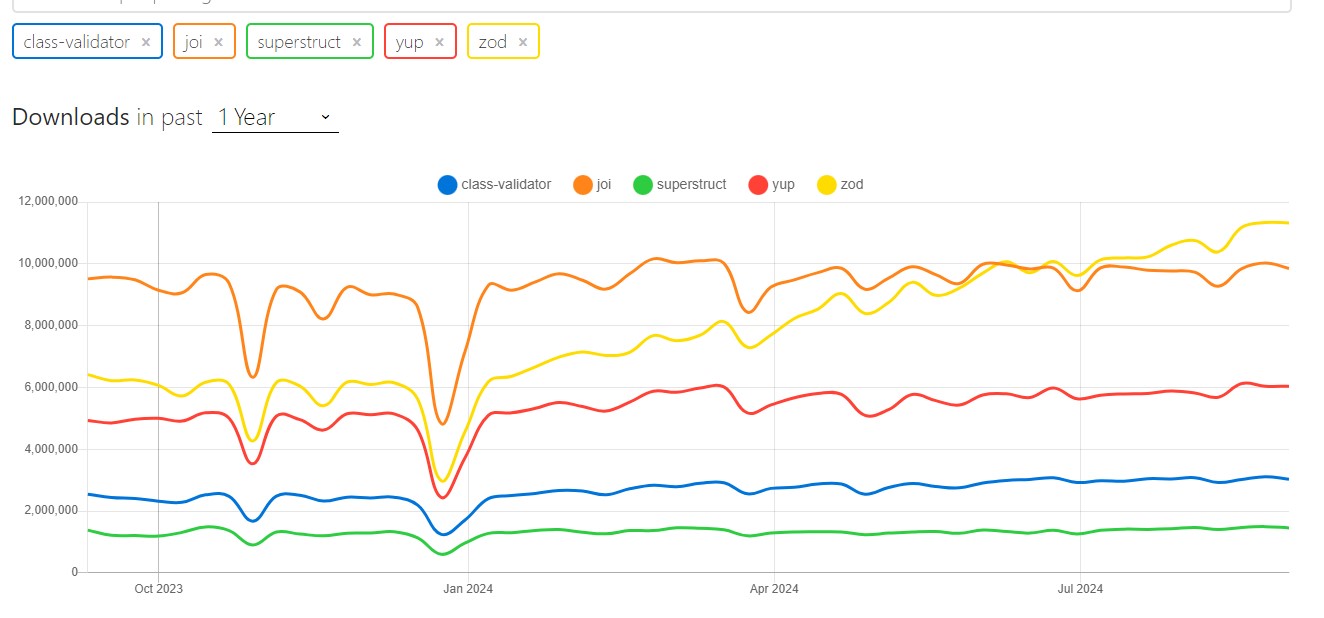Click the Jul 2024 axis label

pos(1080,589)
